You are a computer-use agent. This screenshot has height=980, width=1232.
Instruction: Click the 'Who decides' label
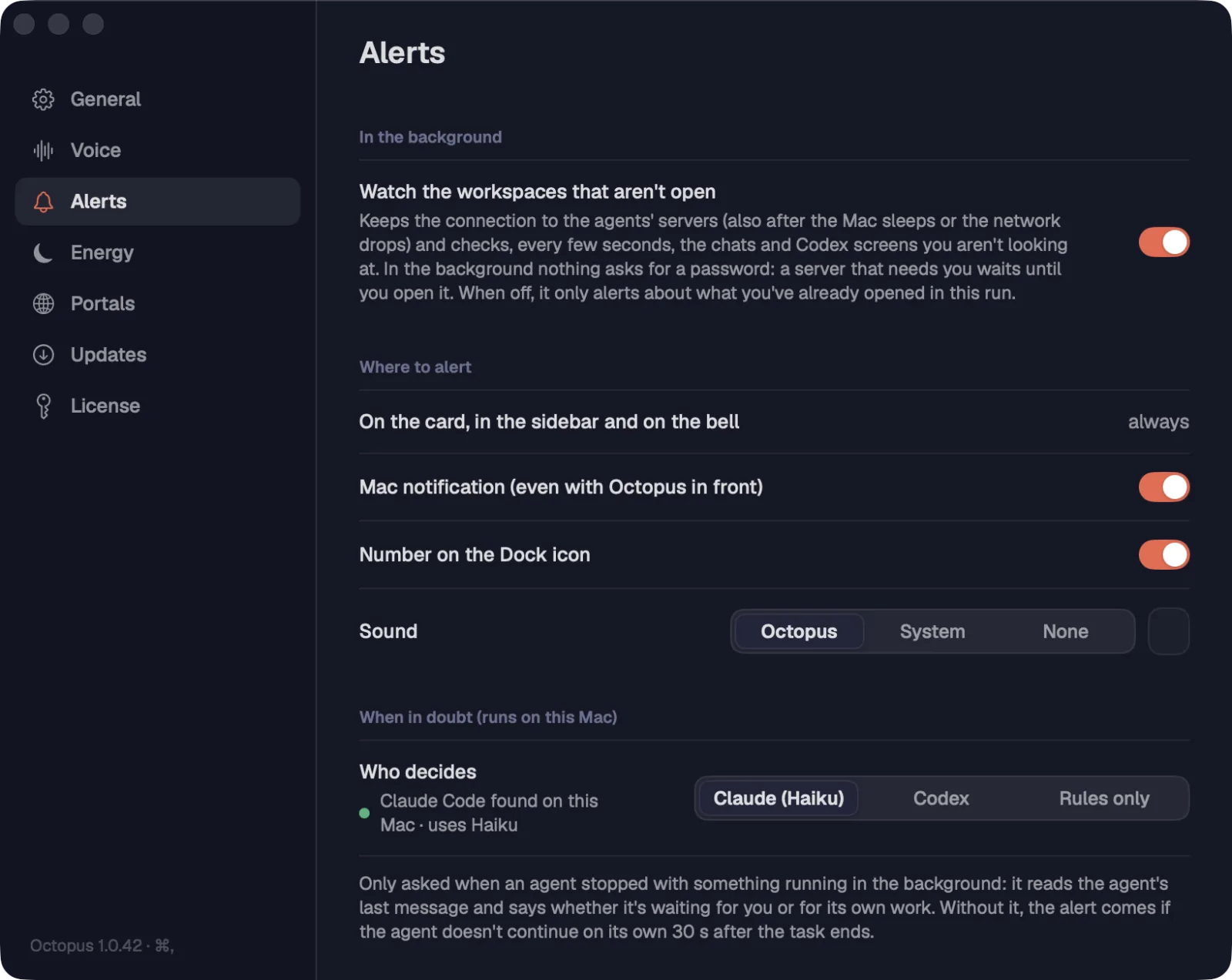tap(417, 772)
